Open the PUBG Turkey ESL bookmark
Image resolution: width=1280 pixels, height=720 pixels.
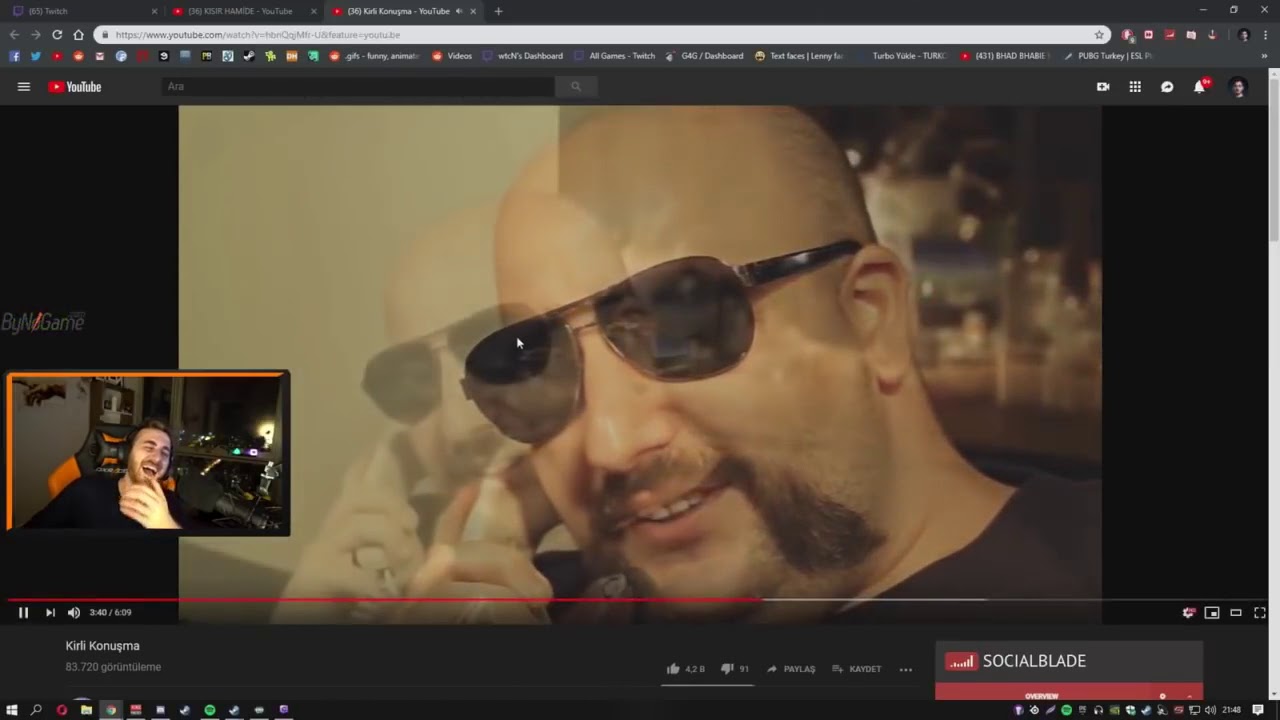click(x=1108, y=56)
